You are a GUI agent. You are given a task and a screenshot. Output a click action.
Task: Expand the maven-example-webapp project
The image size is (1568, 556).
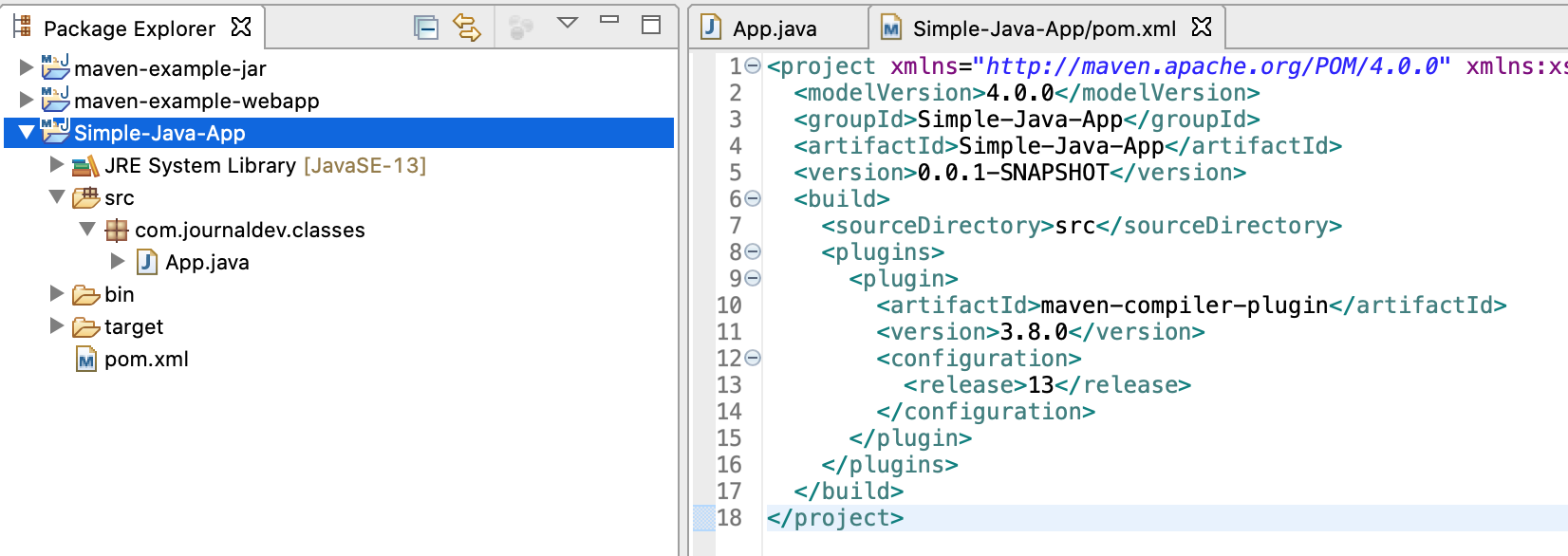[x=27, y=100]
